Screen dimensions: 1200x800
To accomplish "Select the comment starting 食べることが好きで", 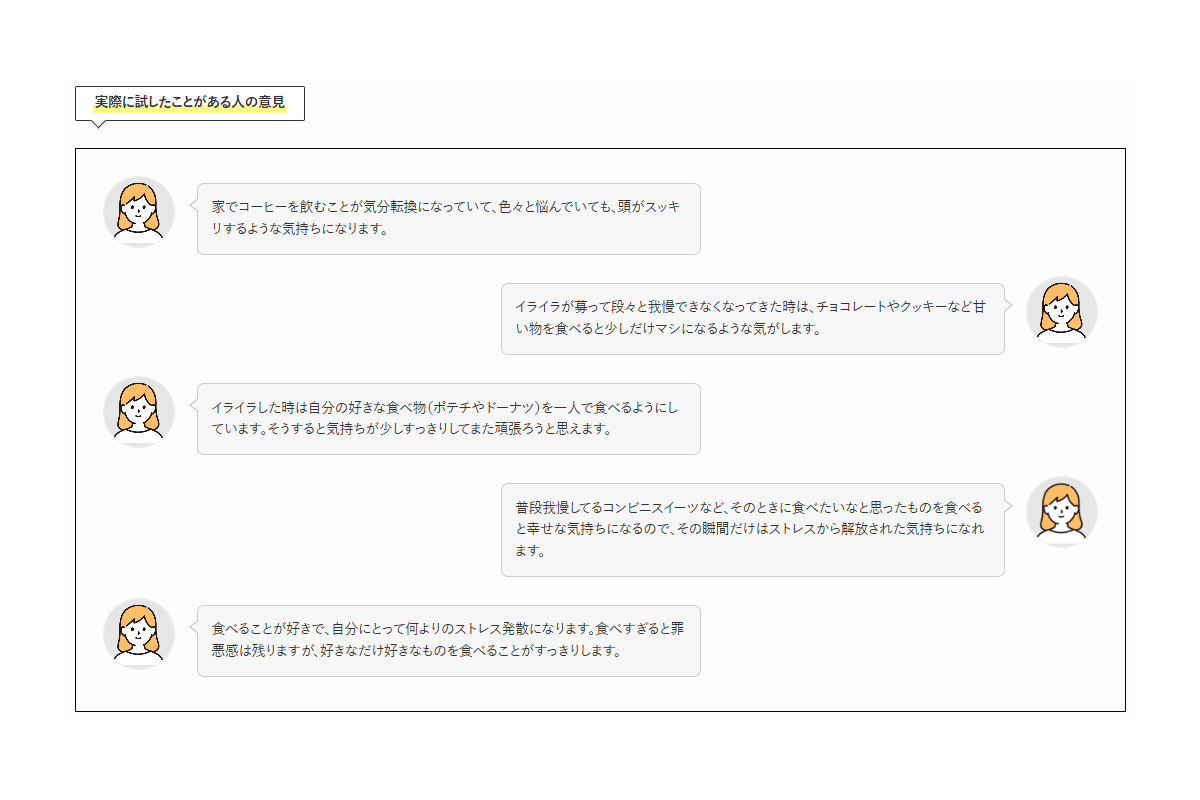I will tap(449, 641).
